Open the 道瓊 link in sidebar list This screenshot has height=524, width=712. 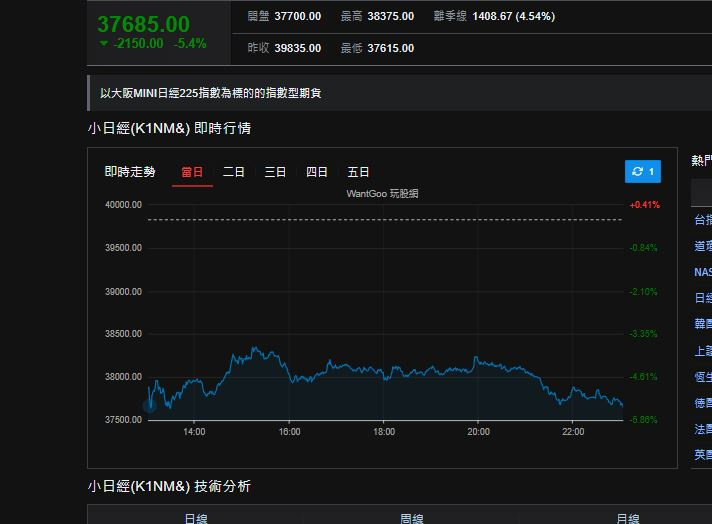703,246
